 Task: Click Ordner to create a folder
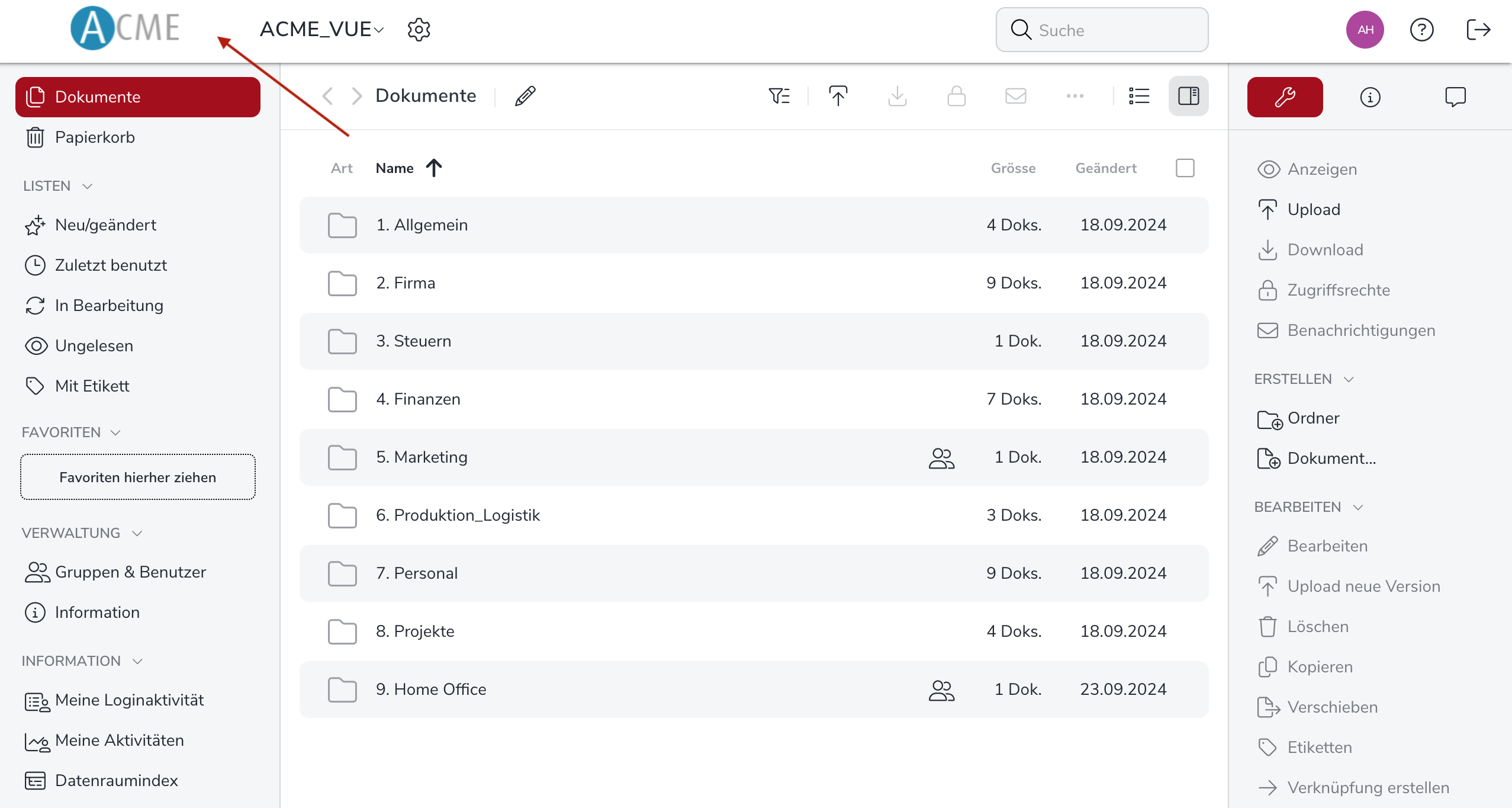point(1312,418)
